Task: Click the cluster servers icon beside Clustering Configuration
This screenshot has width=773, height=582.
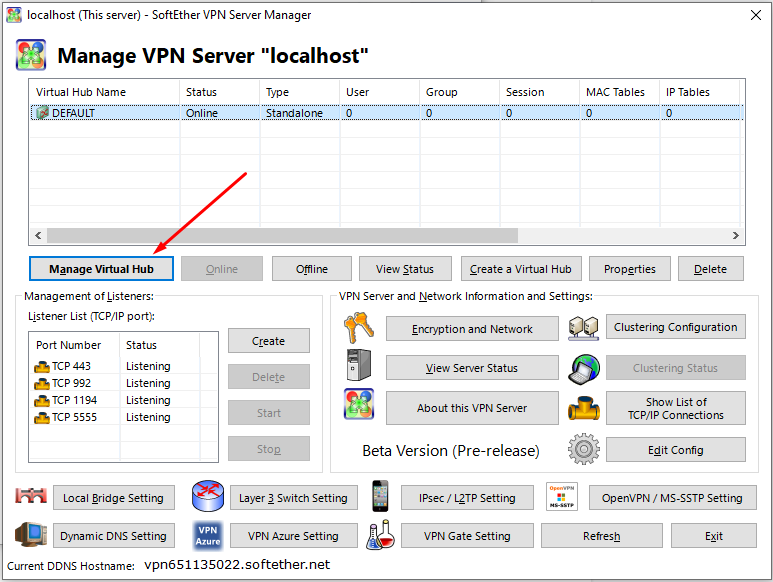Action: pos(583,328)
